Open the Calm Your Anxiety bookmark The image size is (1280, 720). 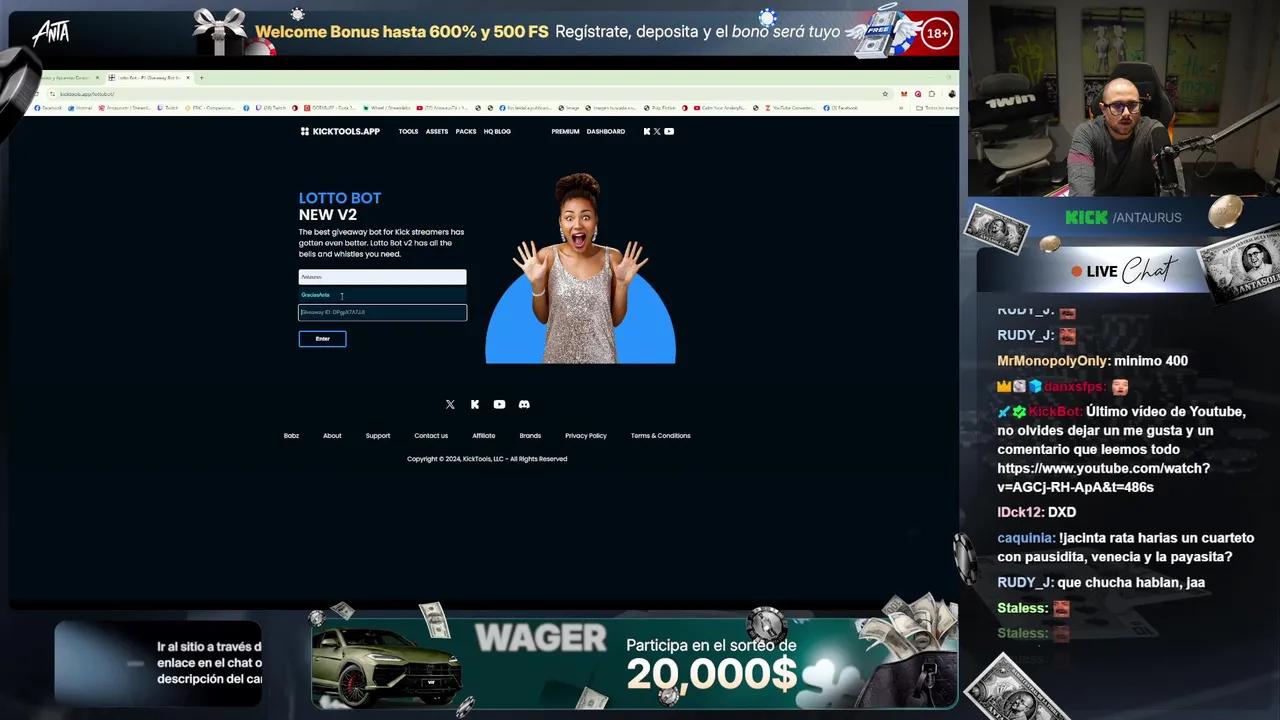(x=720, y=107)
